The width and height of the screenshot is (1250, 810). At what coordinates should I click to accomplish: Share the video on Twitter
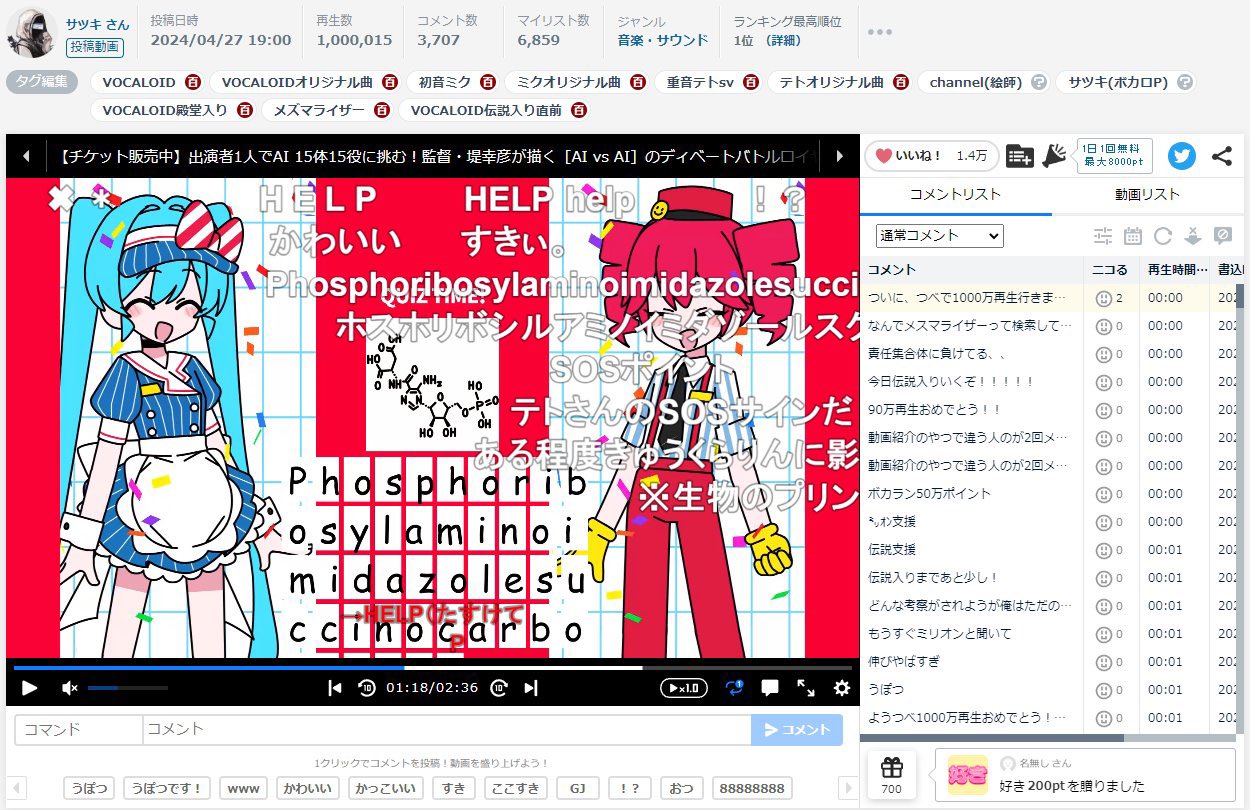click(1182, 155)
